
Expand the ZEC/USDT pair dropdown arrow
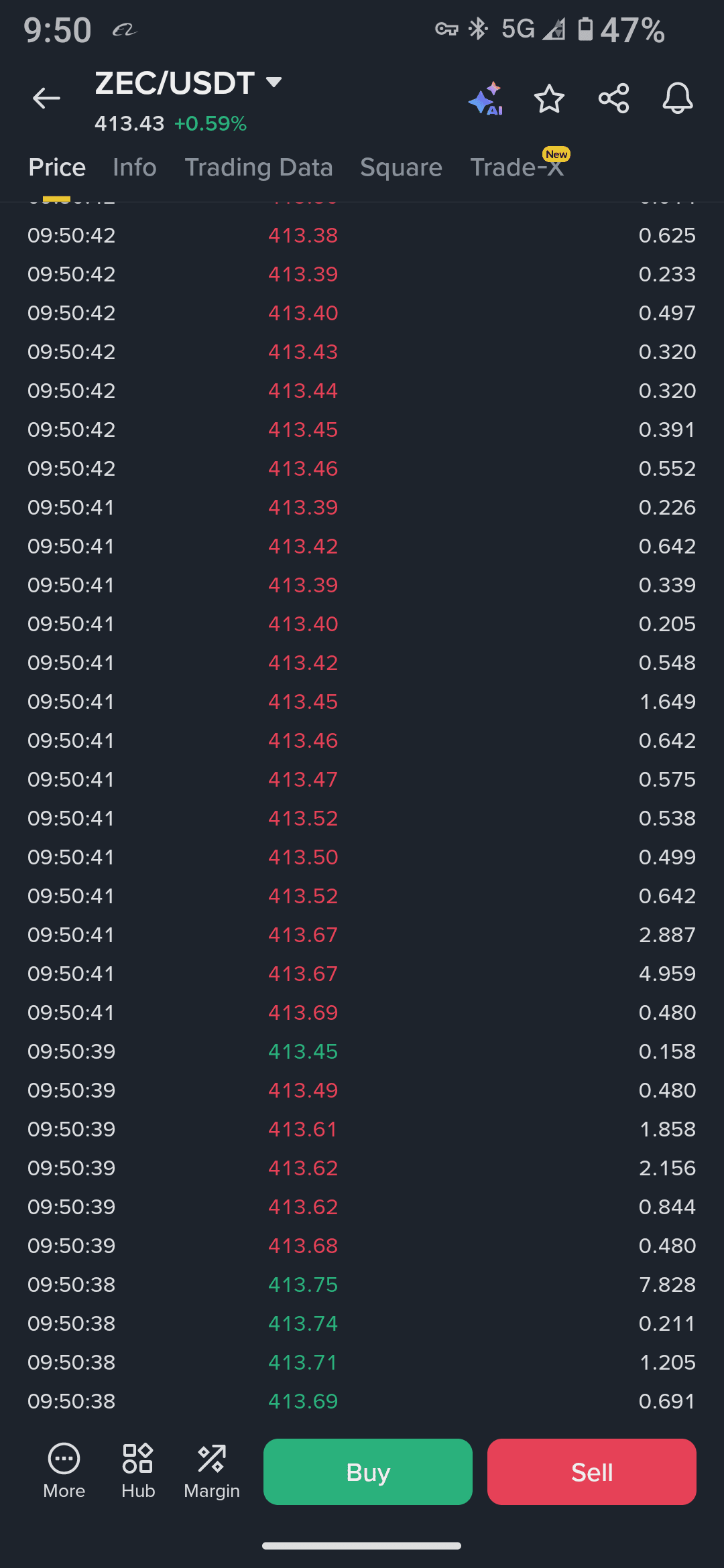coord(274,82)
